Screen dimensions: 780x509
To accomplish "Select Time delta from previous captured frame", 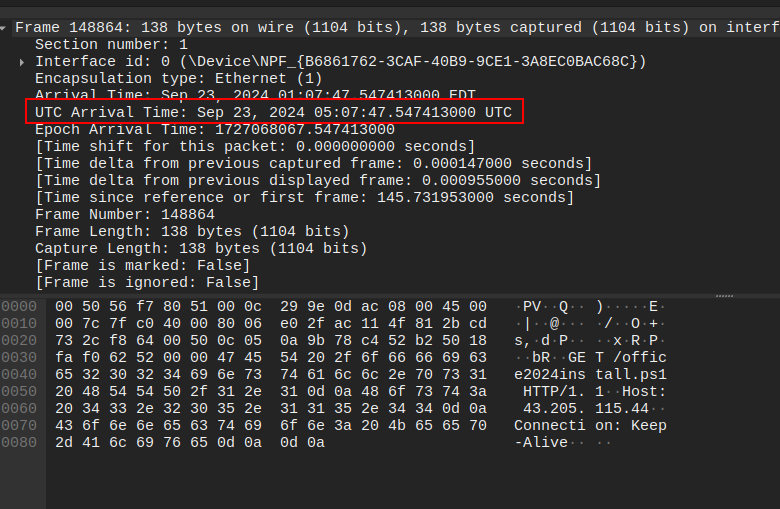I will [313, 164].
